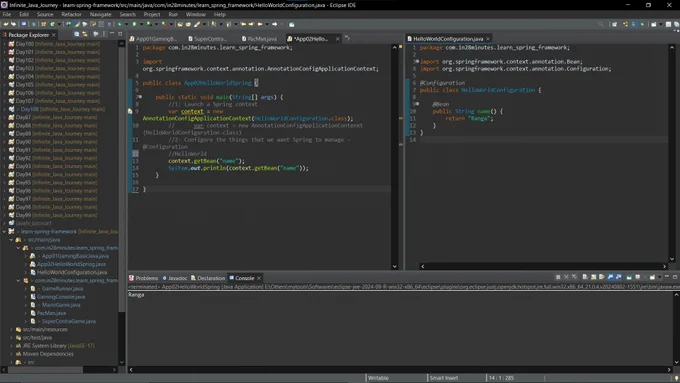Click the Back navigation arrow in toolbar
The image size is (680, 383).
(x=260, y=24)
